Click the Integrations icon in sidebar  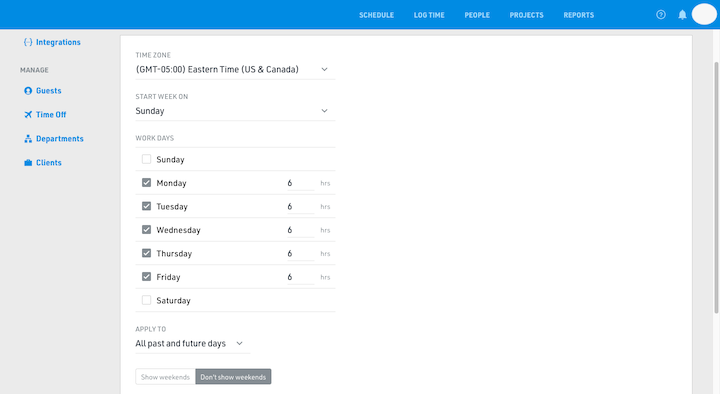28,42
